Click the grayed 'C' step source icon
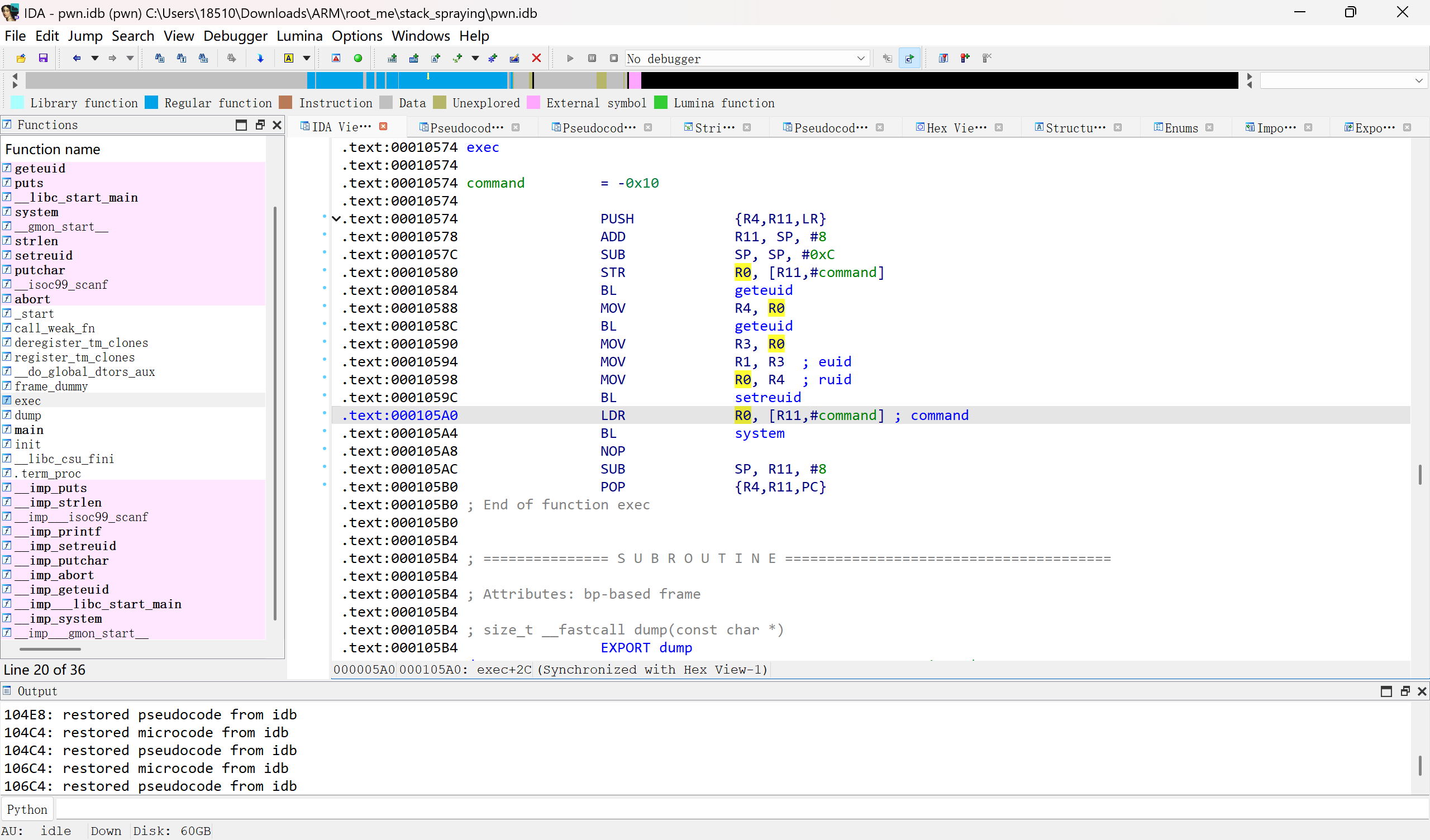This screenshot has width=1430, height=840. (x=888, y=58)
